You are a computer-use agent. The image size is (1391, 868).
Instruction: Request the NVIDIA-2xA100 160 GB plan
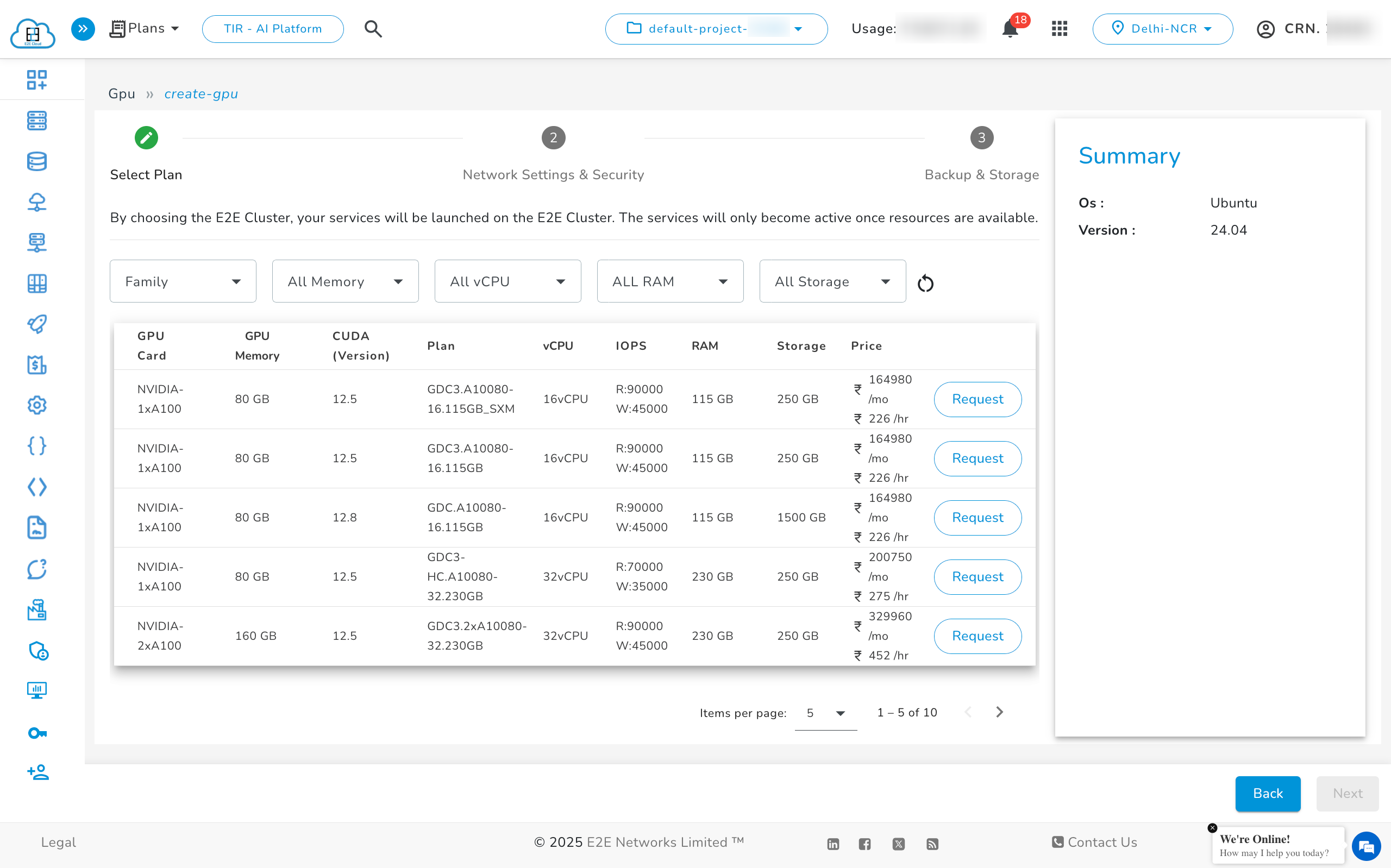tap(977, 636)
